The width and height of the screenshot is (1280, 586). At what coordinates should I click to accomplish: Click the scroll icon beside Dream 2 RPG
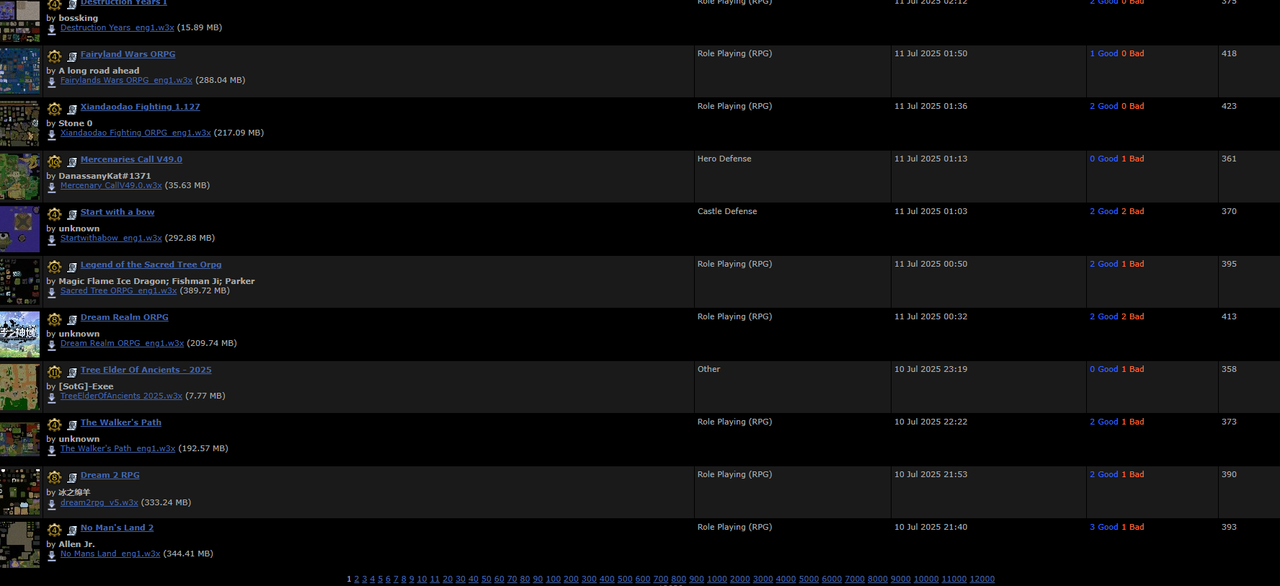click(x=72, y=478)
